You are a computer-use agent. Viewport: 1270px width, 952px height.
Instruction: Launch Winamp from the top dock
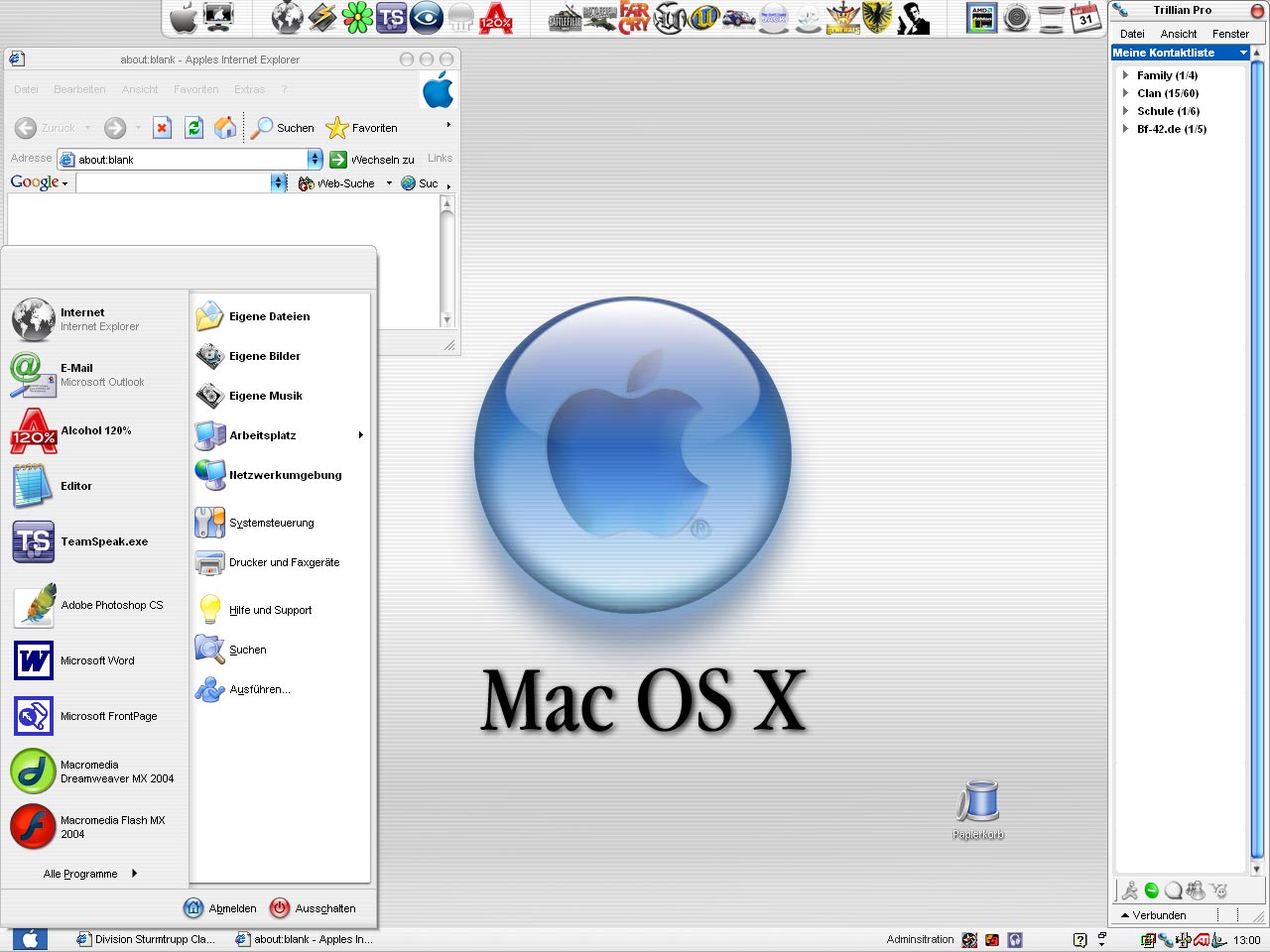click(x=322, y=18)
